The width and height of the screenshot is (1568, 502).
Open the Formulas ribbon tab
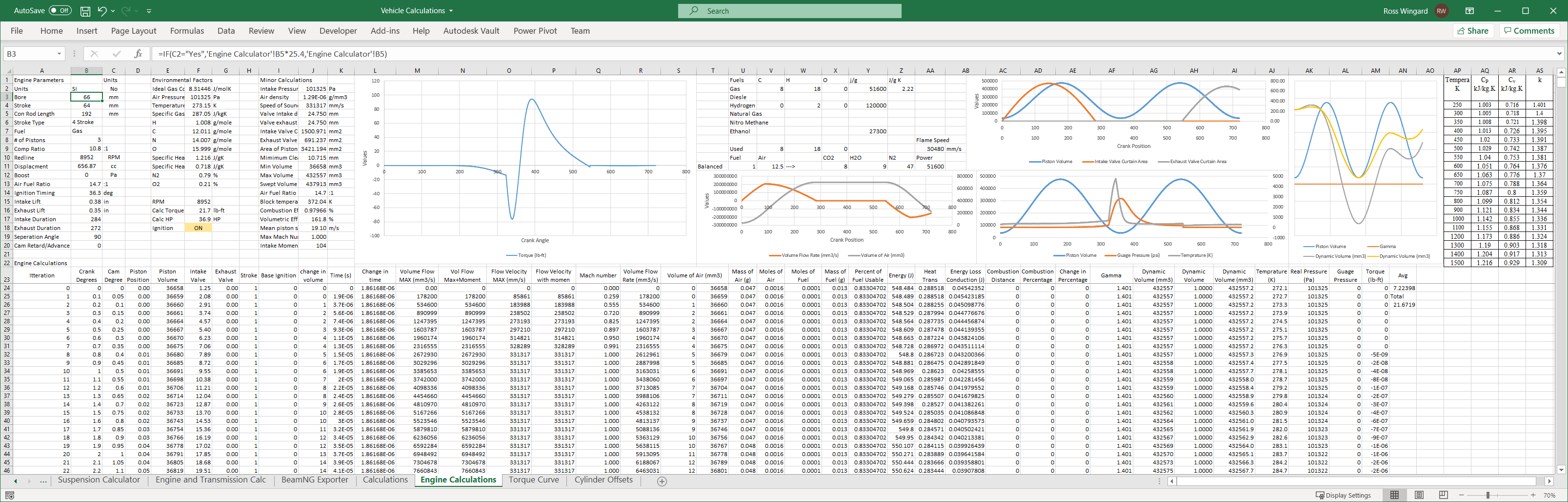pyautogui.click(x=187, y=30)
